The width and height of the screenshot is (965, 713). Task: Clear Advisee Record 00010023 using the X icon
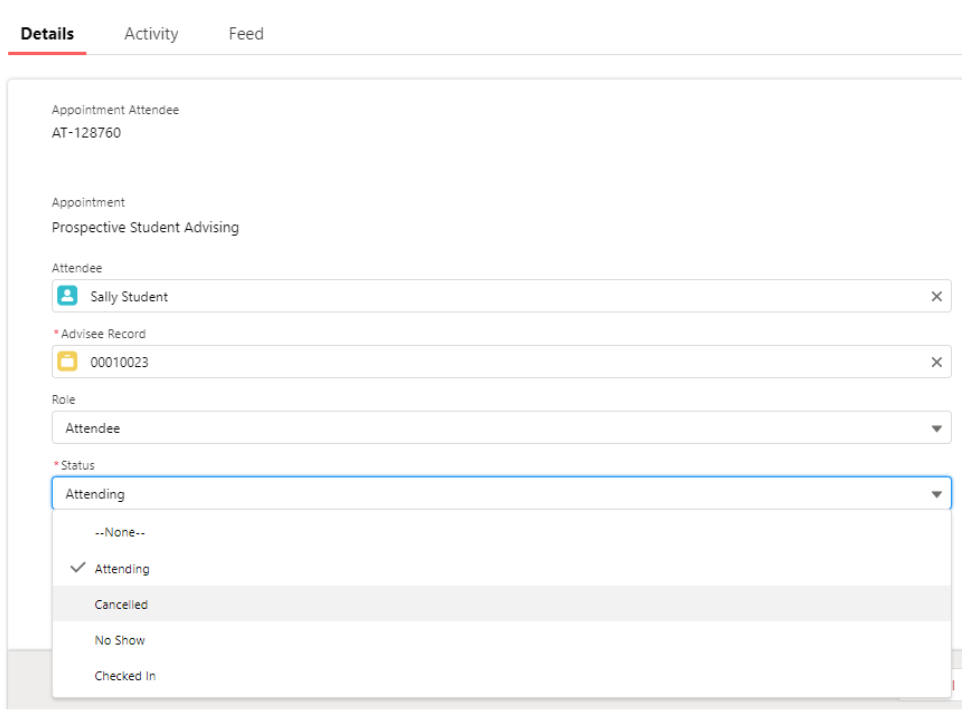(x=937, y=362)
